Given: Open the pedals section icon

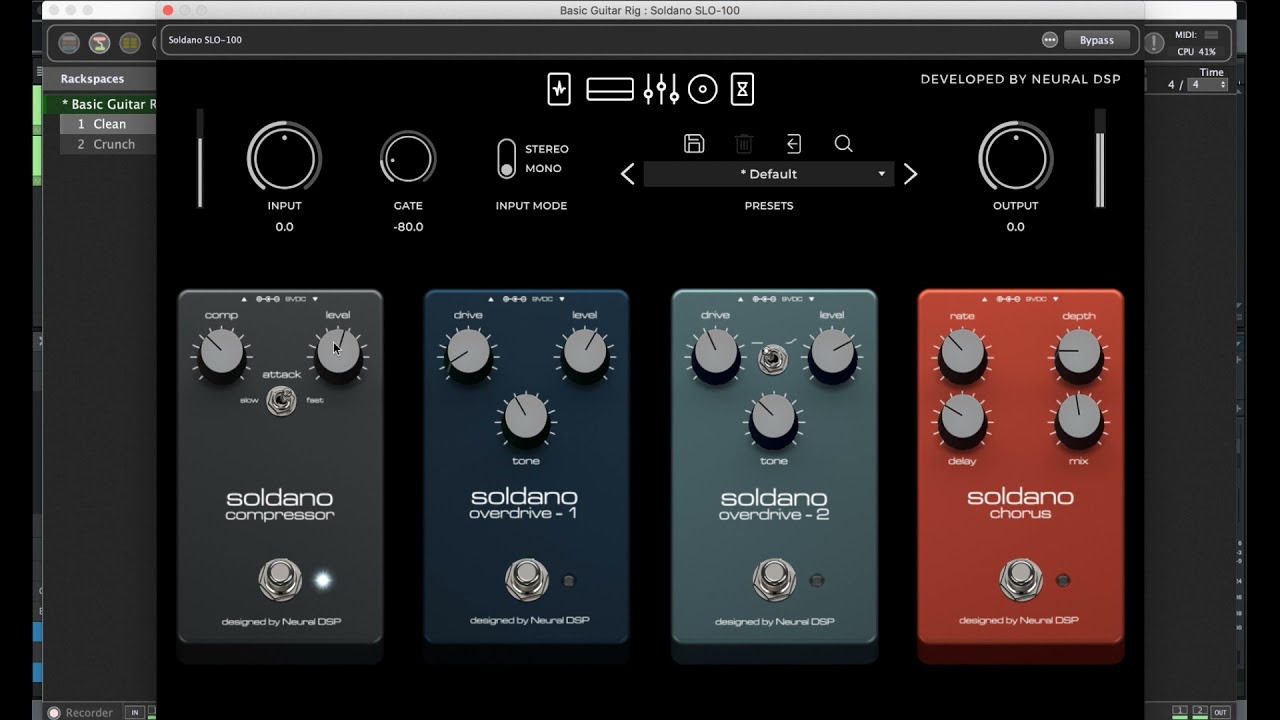Looking at the screenshot, I should point(559,89).
